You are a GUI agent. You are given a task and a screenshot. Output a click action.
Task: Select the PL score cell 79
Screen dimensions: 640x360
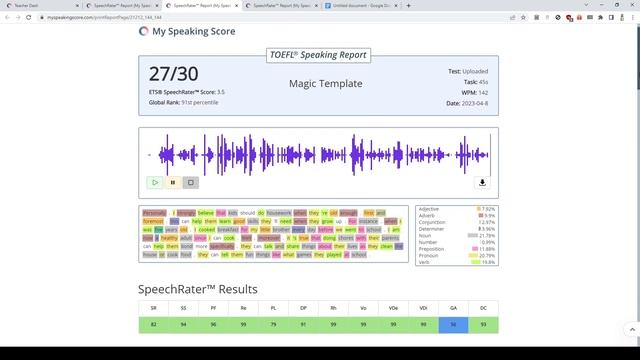click(x=273, y=325)
